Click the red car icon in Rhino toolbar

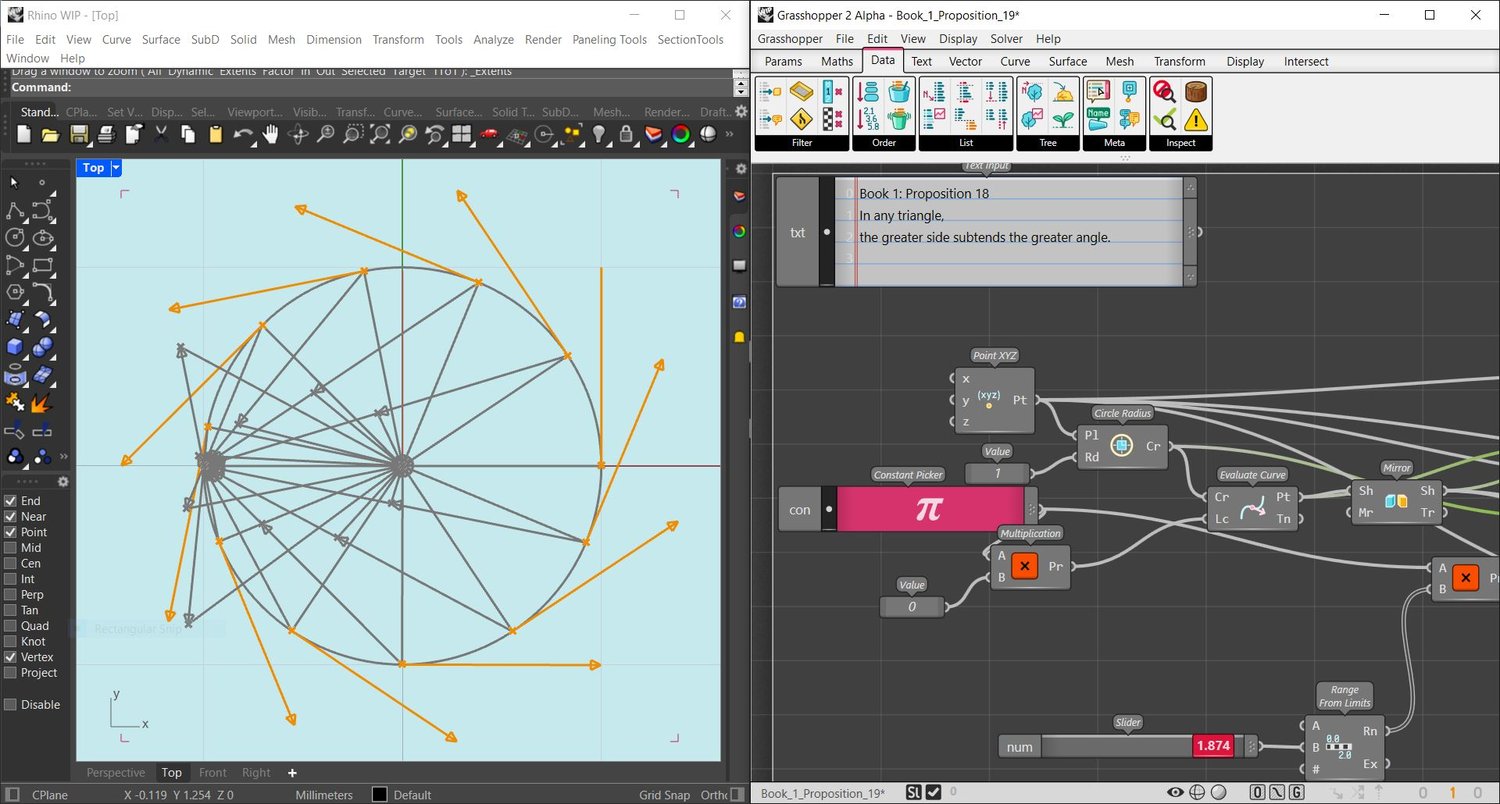click(490, 134)
